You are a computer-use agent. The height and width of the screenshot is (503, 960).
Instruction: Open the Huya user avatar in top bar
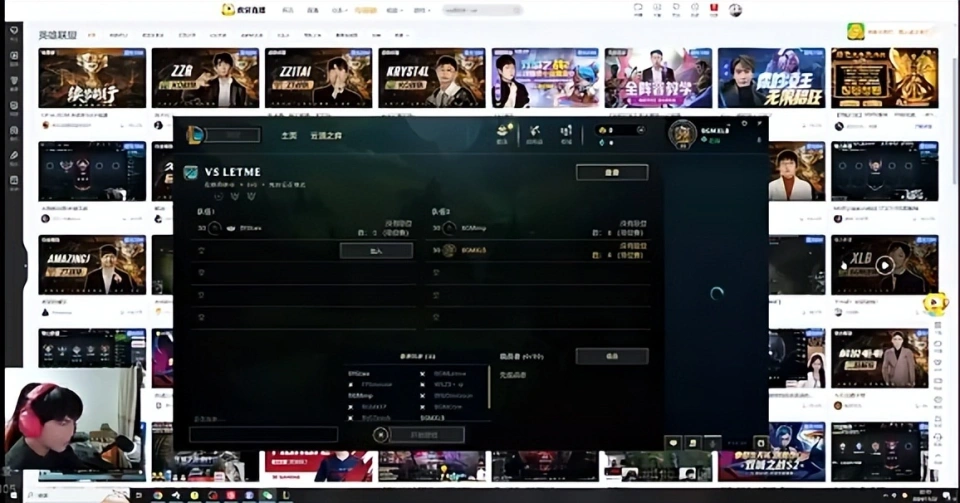tap(735, 9)
